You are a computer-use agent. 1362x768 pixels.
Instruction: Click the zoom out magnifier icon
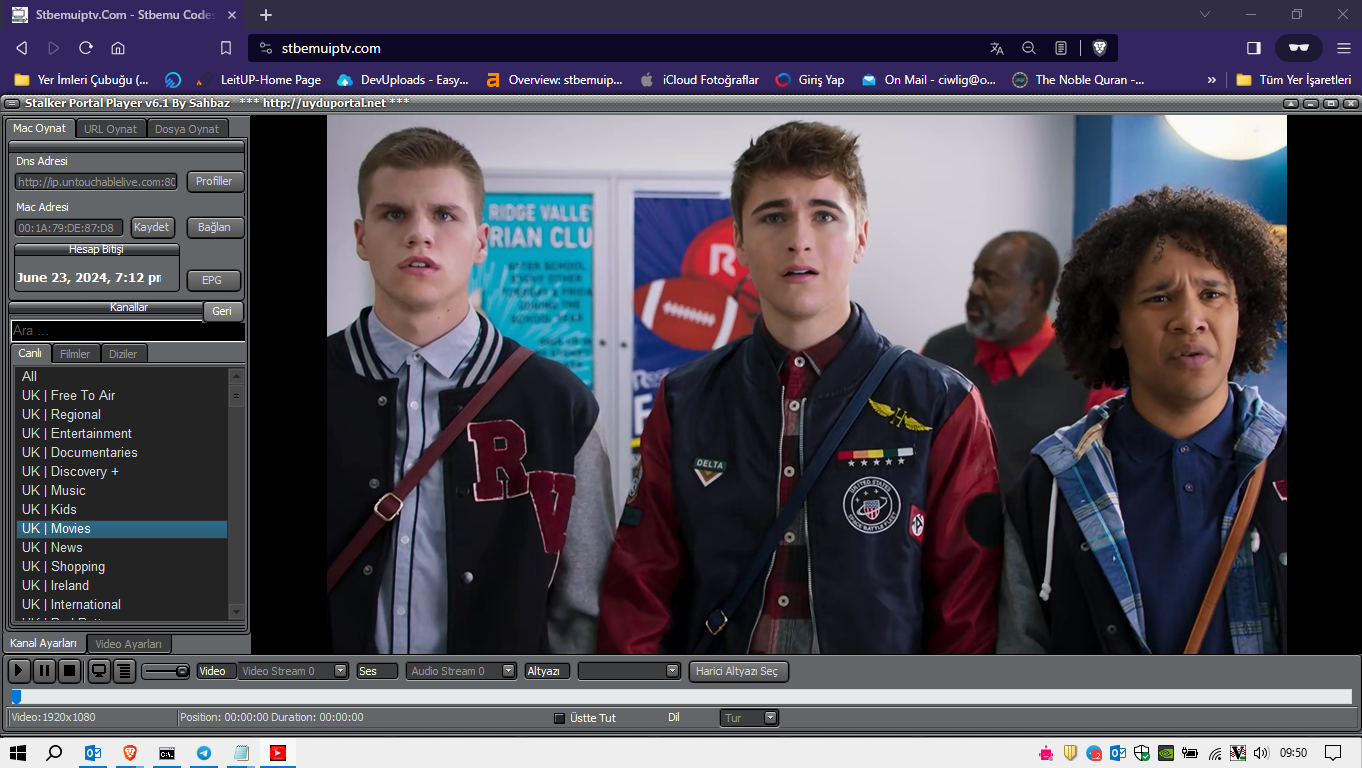[x=1029, y=48]
